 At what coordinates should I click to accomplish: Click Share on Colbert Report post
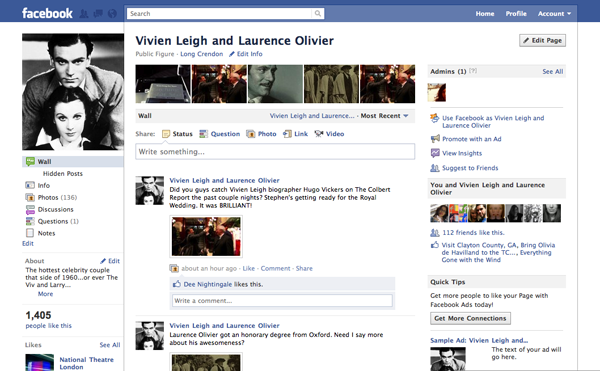point(304,268)
